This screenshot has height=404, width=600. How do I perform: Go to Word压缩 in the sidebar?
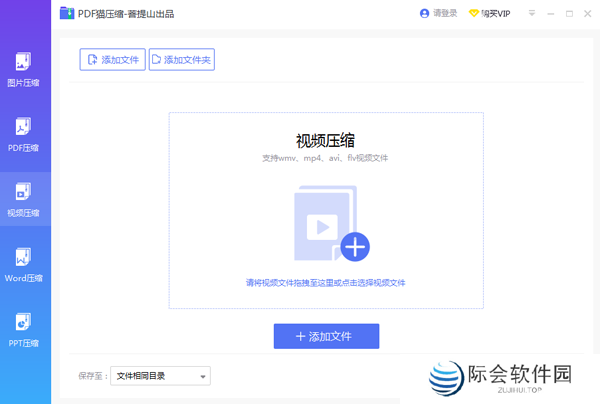coord(24,263)
